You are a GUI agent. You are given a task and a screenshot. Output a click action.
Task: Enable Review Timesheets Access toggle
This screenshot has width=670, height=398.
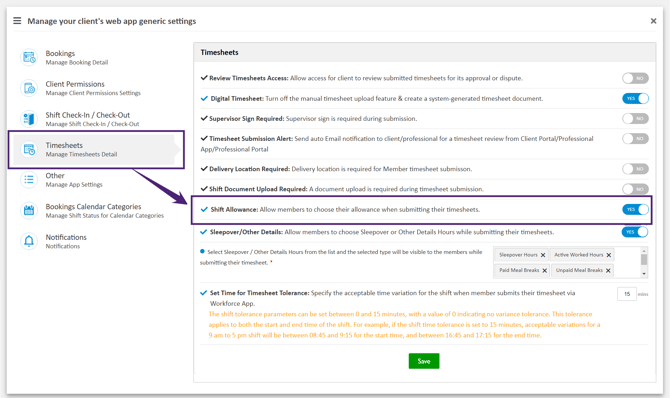click(x=635, y=78)
